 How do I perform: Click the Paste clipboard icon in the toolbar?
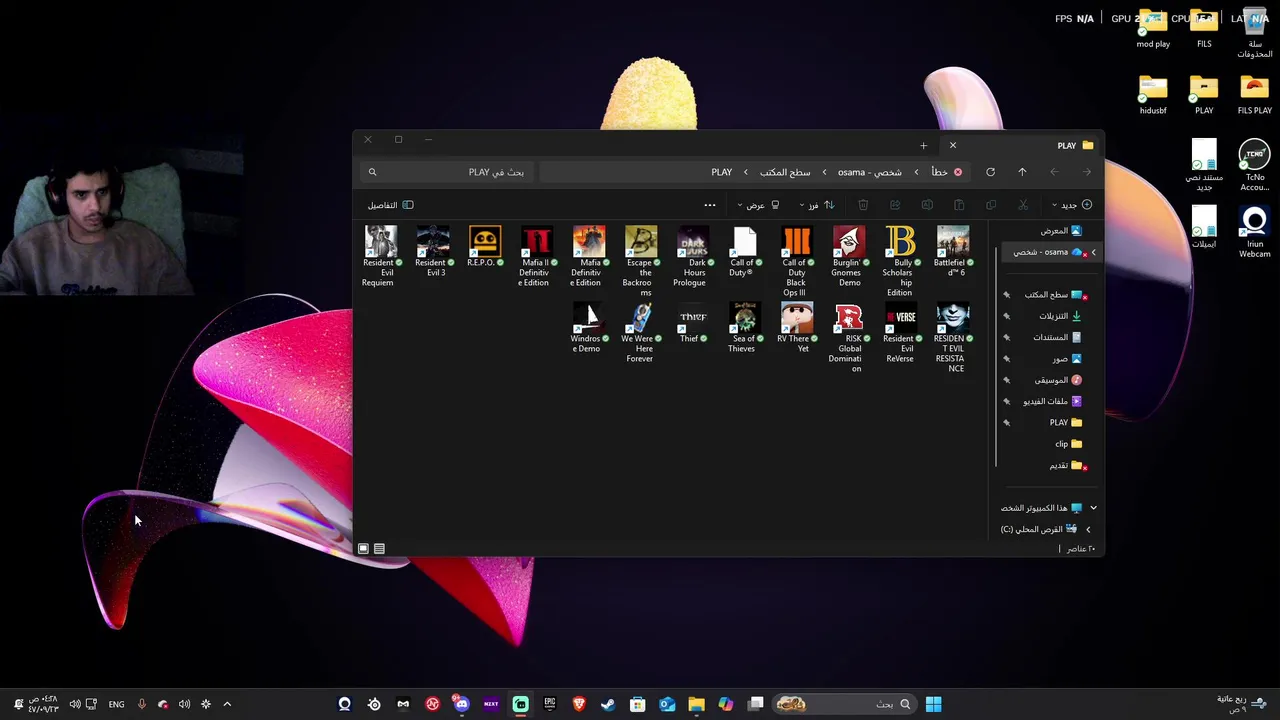click(959, 205)
